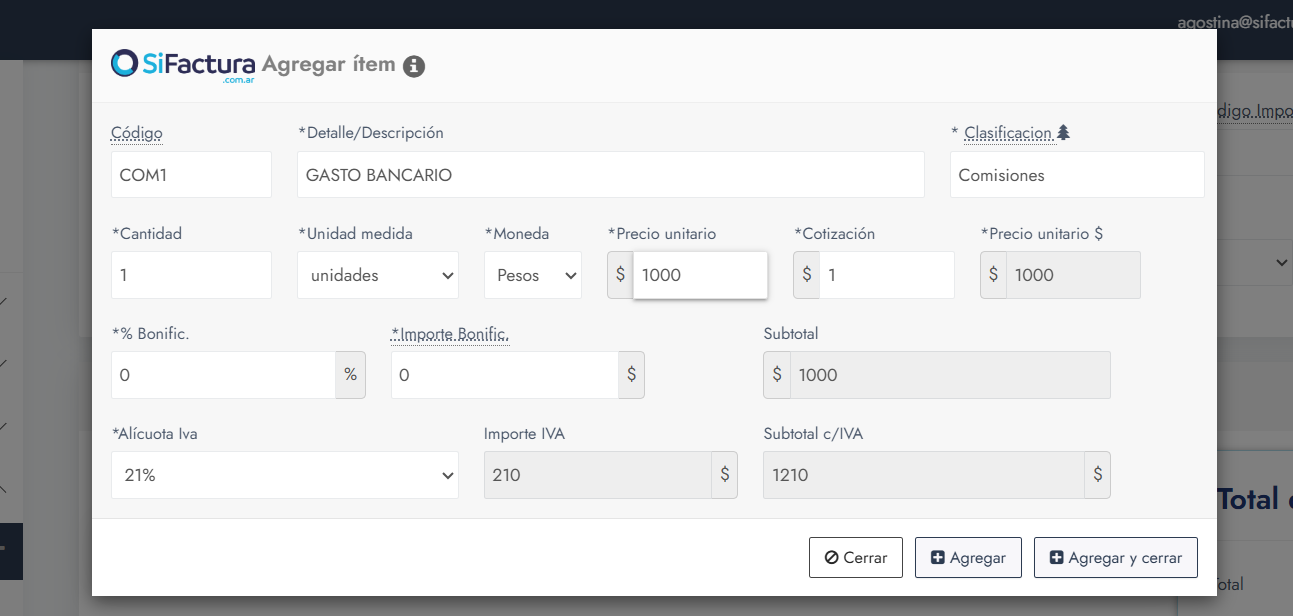Click the percent symbol addon on Bonific.
1293x616 pixels.
(350, 375)
